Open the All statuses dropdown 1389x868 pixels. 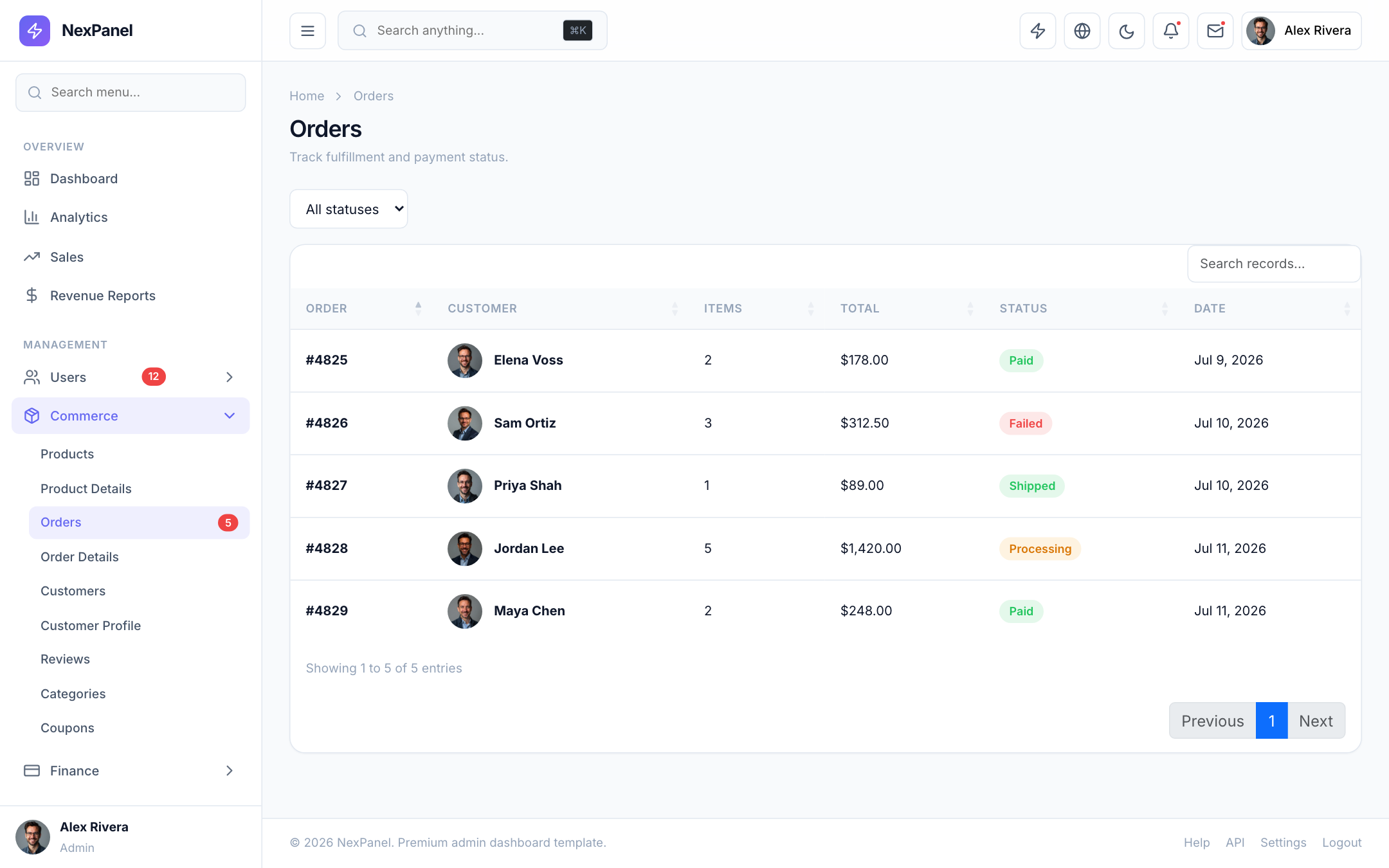coord(349,209)
